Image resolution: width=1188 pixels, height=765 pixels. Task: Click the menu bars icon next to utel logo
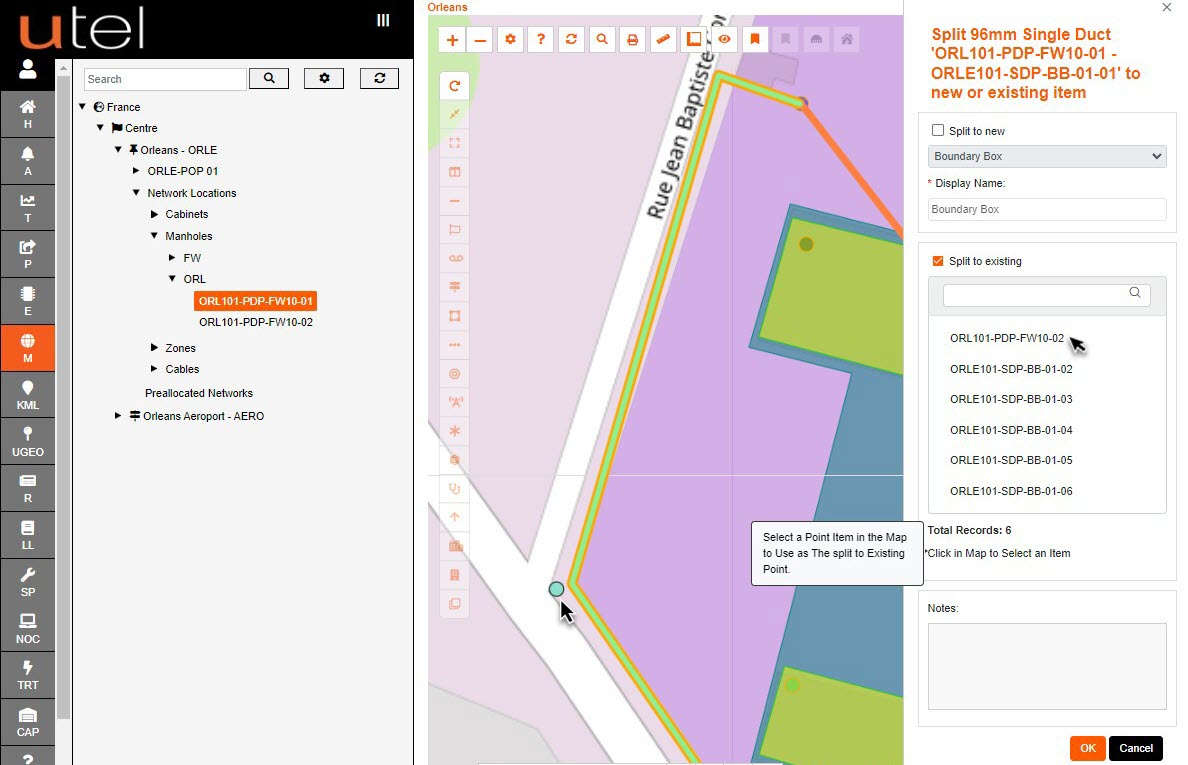point(383,20)
